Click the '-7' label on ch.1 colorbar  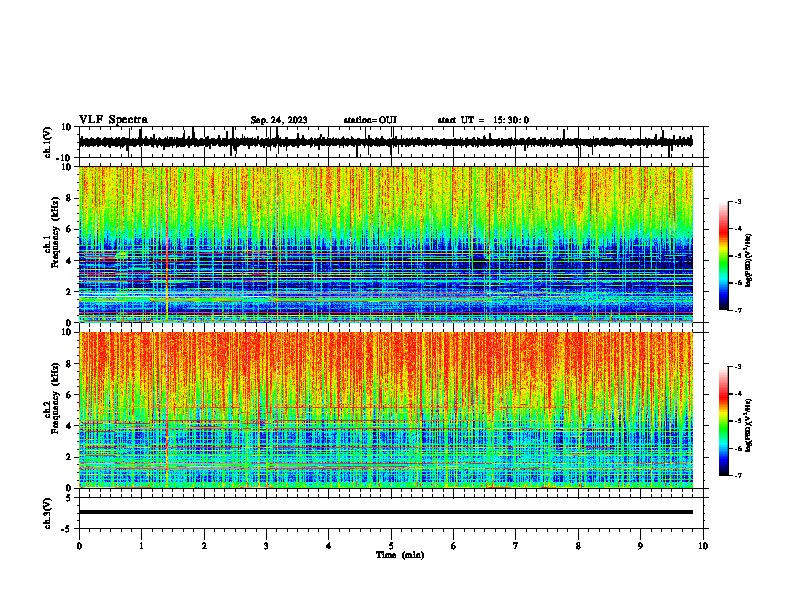738,310
